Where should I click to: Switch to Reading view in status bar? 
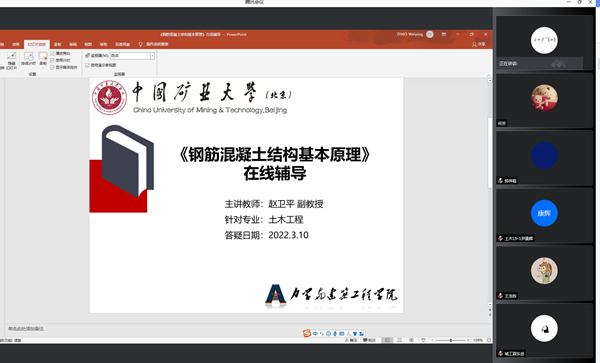coord(411,340)
